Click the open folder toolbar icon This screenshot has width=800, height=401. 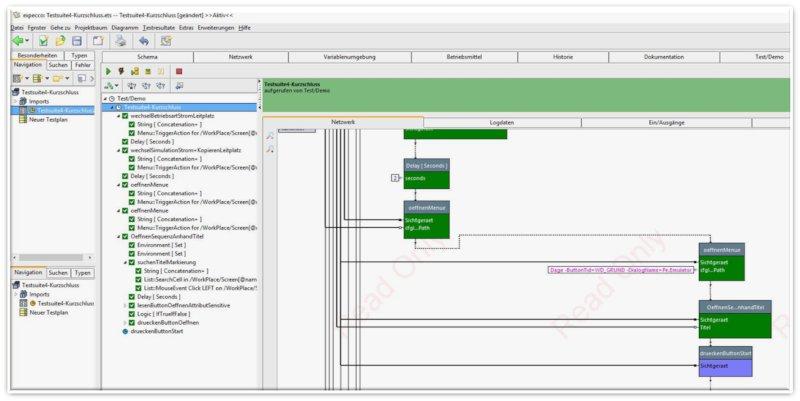point(60,41)
